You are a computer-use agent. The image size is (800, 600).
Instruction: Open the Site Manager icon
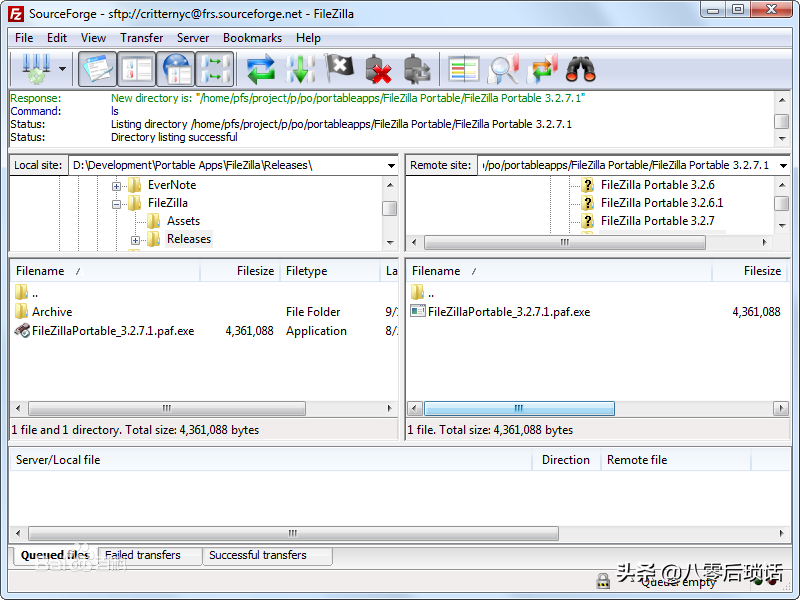point(36,69)
